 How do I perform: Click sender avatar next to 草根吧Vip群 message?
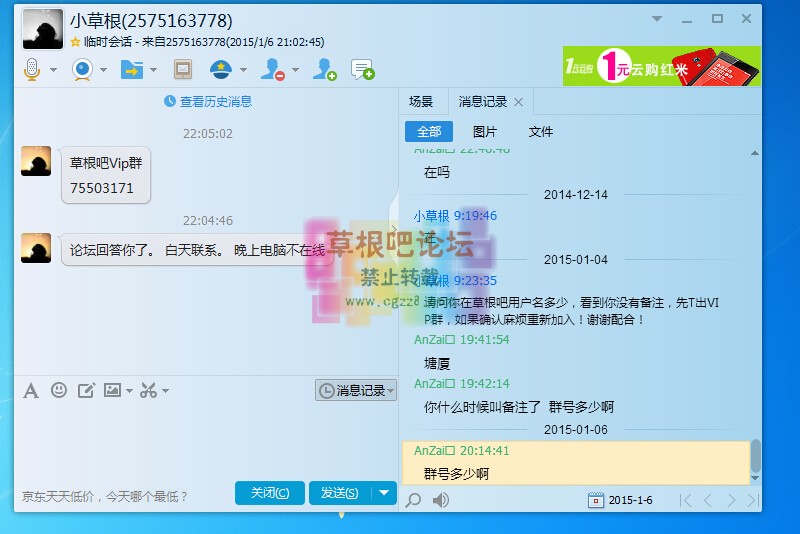pyautogui.click(x=36, y=161)
